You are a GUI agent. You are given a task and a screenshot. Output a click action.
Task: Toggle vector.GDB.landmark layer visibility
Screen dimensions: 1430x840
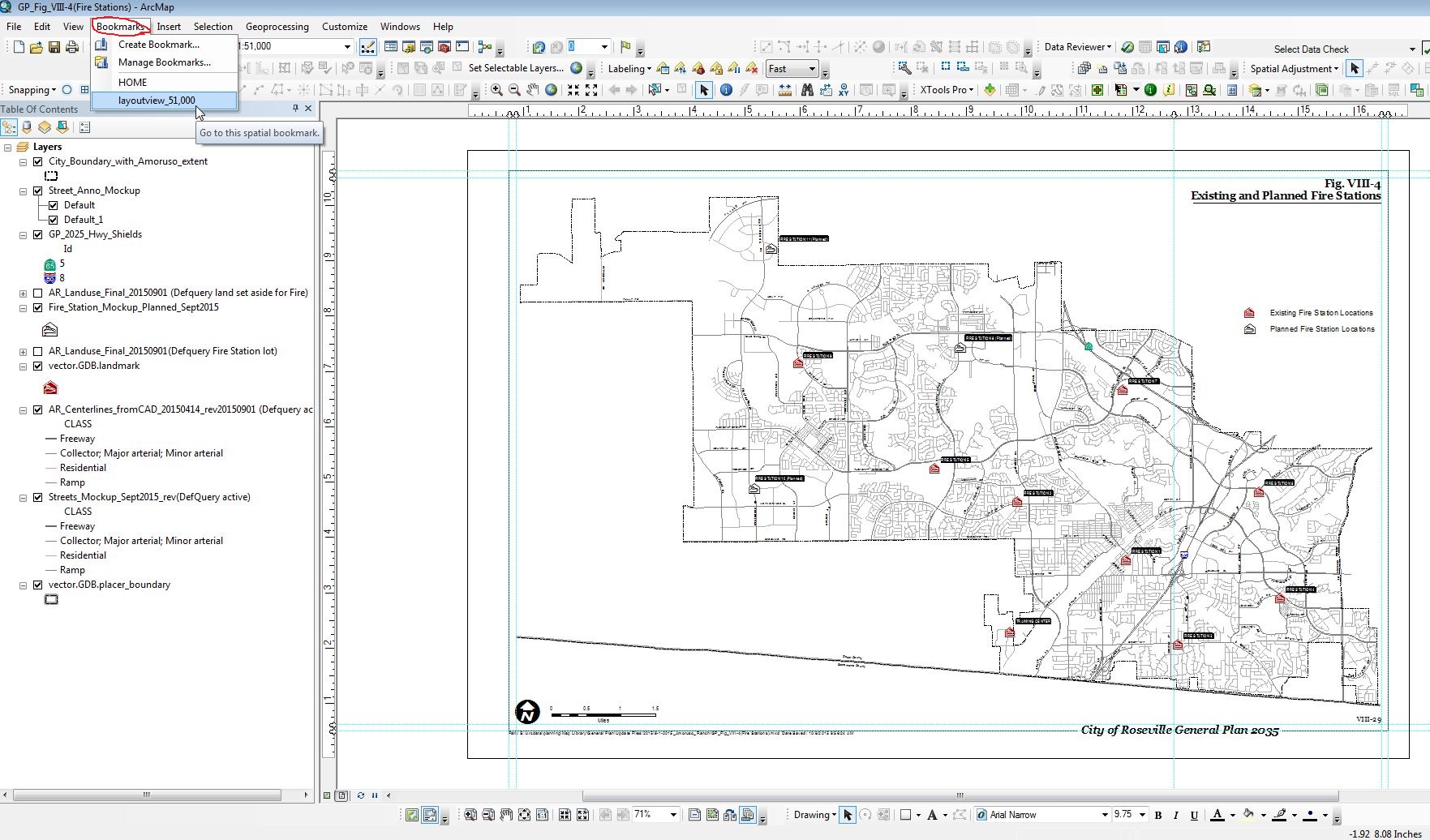[x=37, y=366]
